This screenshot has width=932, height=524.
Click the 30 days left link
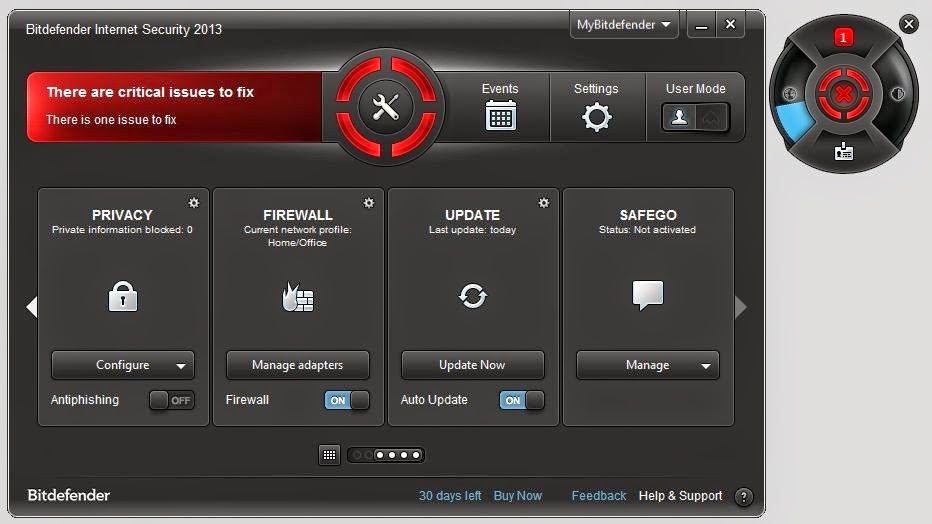tap(450, 495)
